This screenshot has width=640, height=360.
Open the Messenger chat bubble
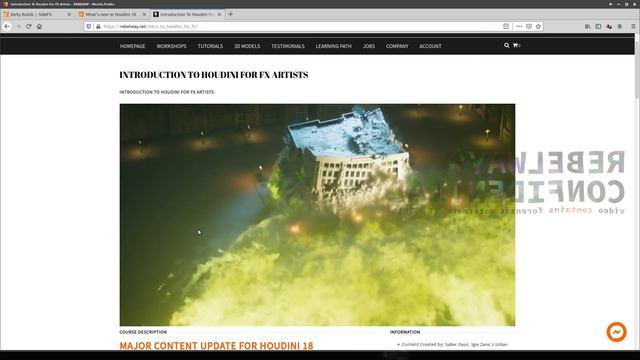616,332
